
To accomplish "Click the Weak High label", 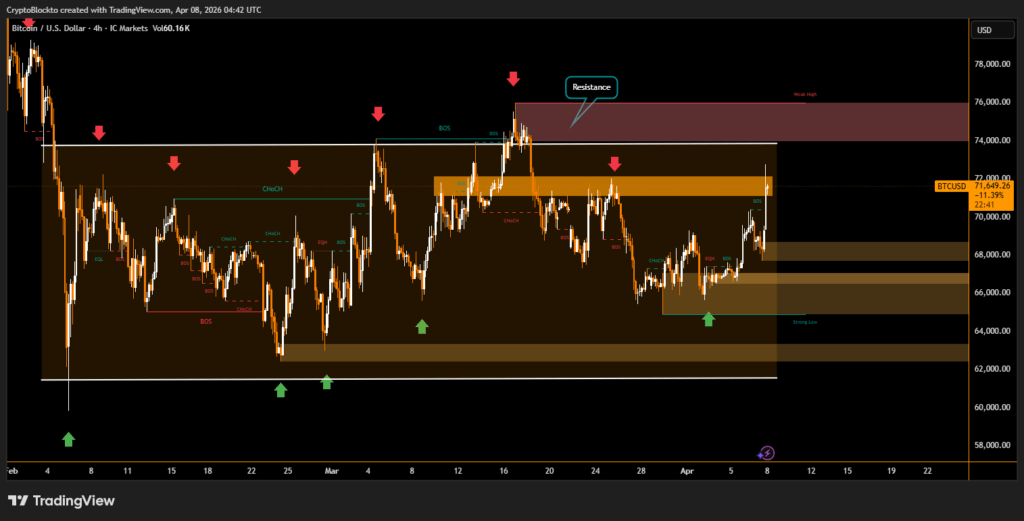I will click(804, 95).
